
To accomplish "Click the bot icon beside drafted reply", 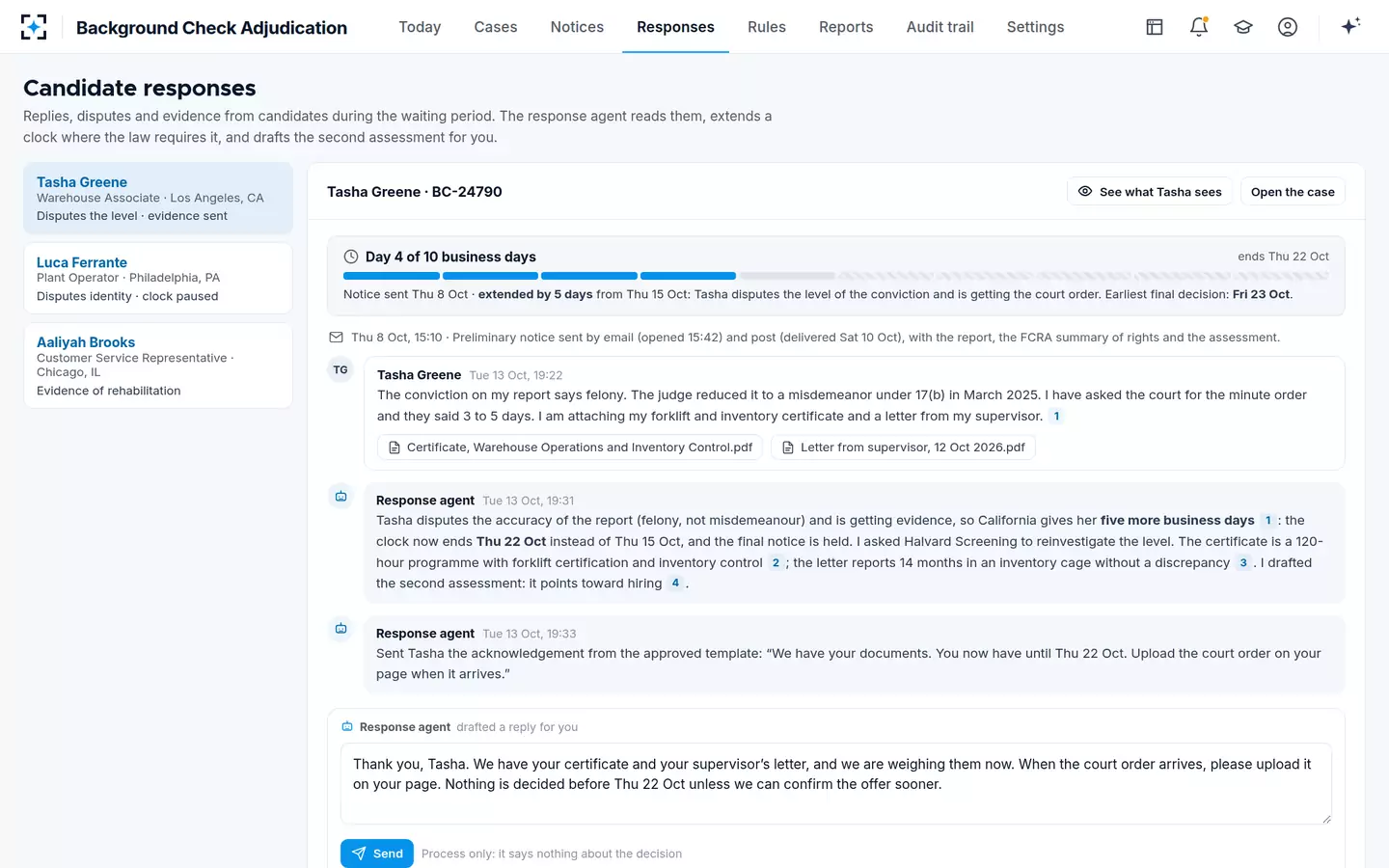I will (347, 726).
